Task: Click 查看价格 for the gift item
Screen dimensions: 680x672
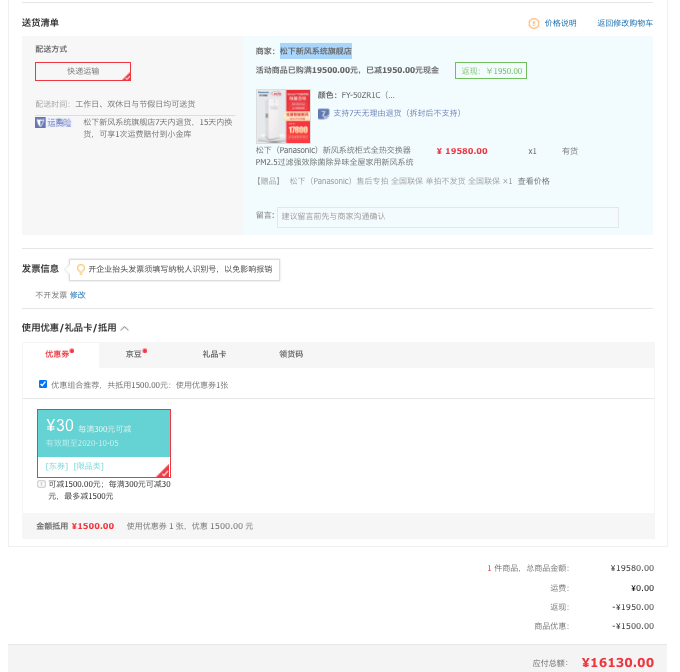Action: click(533, 181)
